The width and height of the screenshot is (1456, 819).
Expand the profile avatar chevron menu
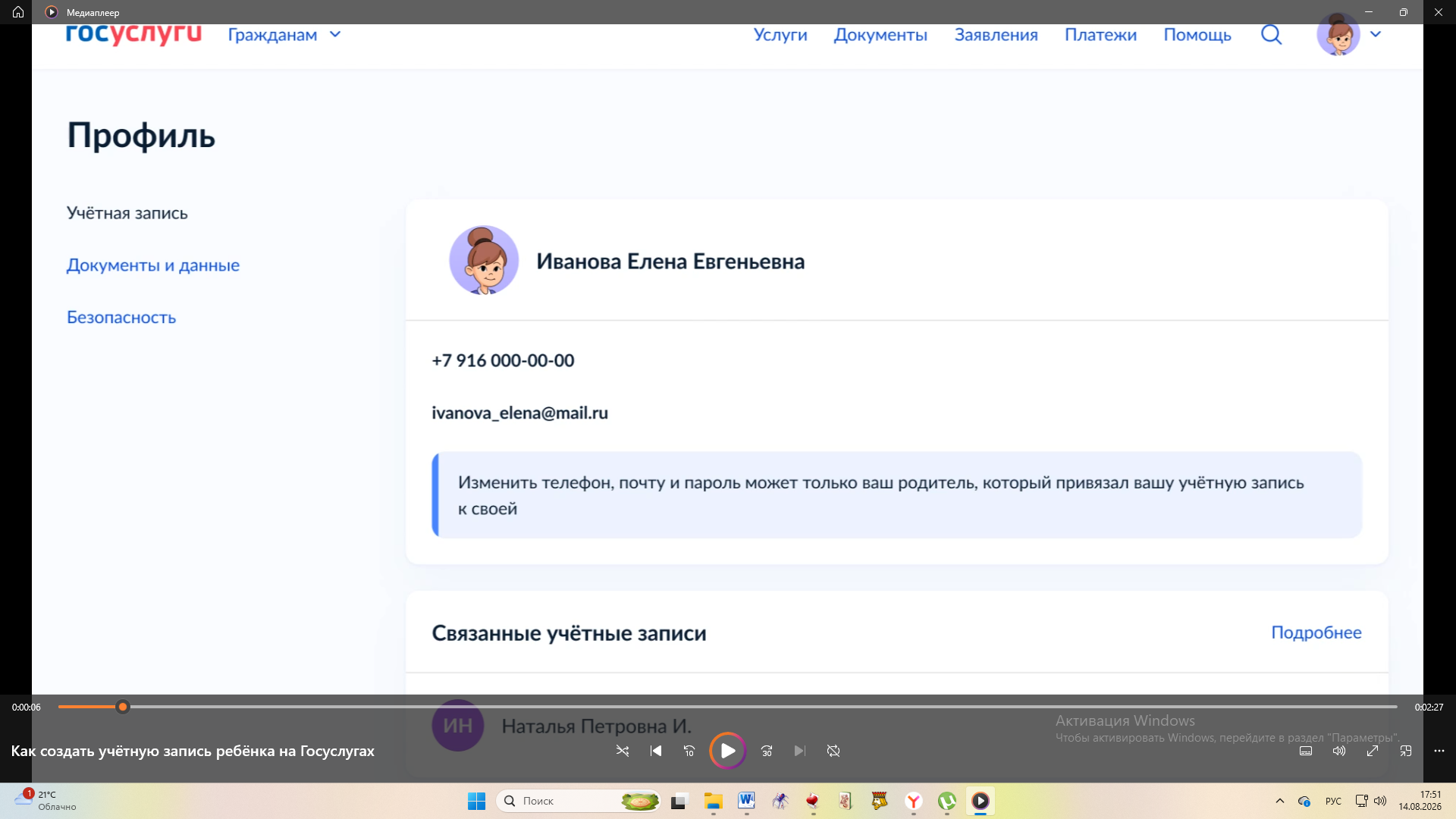1376,34
